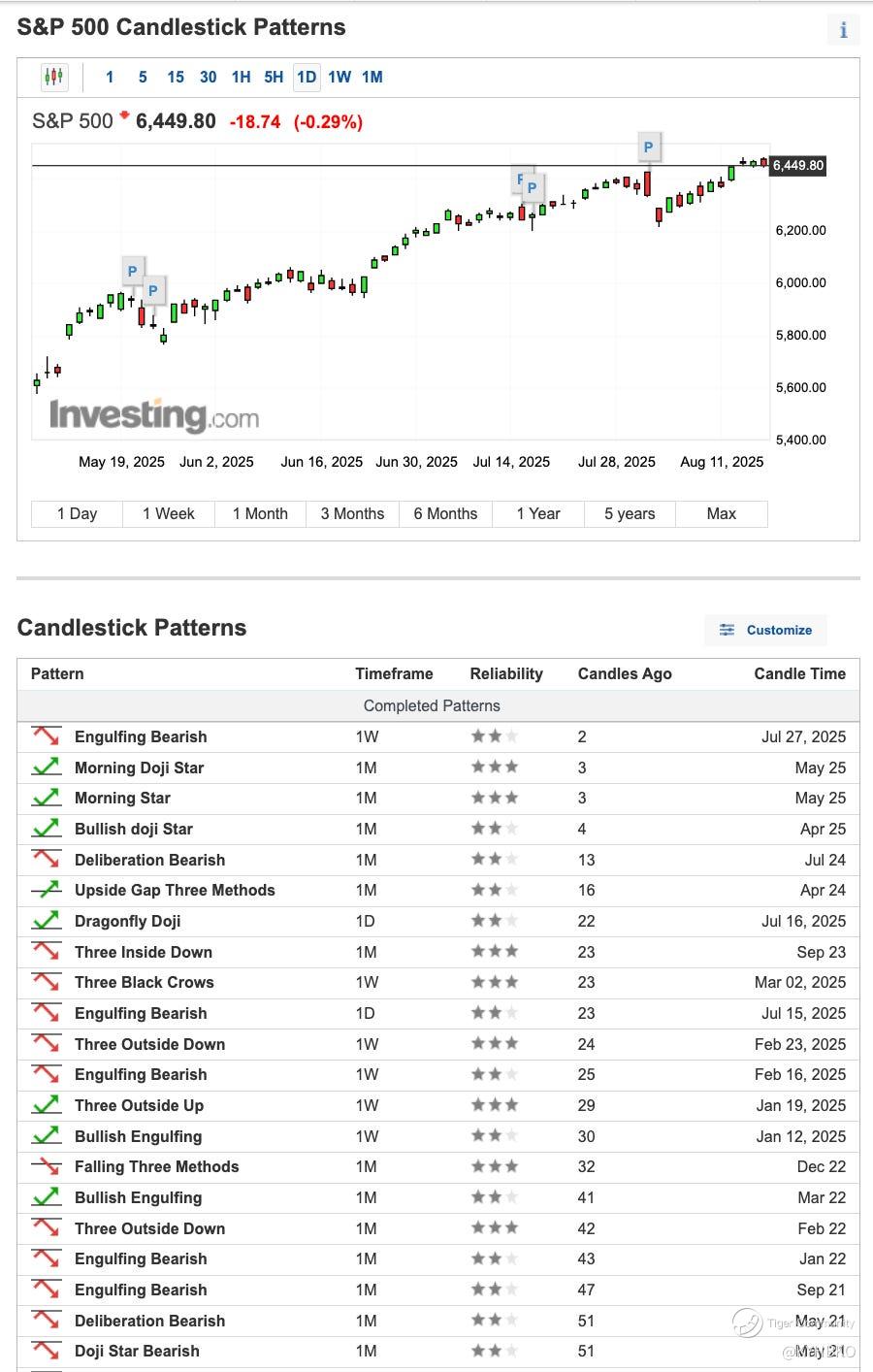Click the 6,449.80 current price label
Viewport: 873px width, 1372px height.
point(798,165)
